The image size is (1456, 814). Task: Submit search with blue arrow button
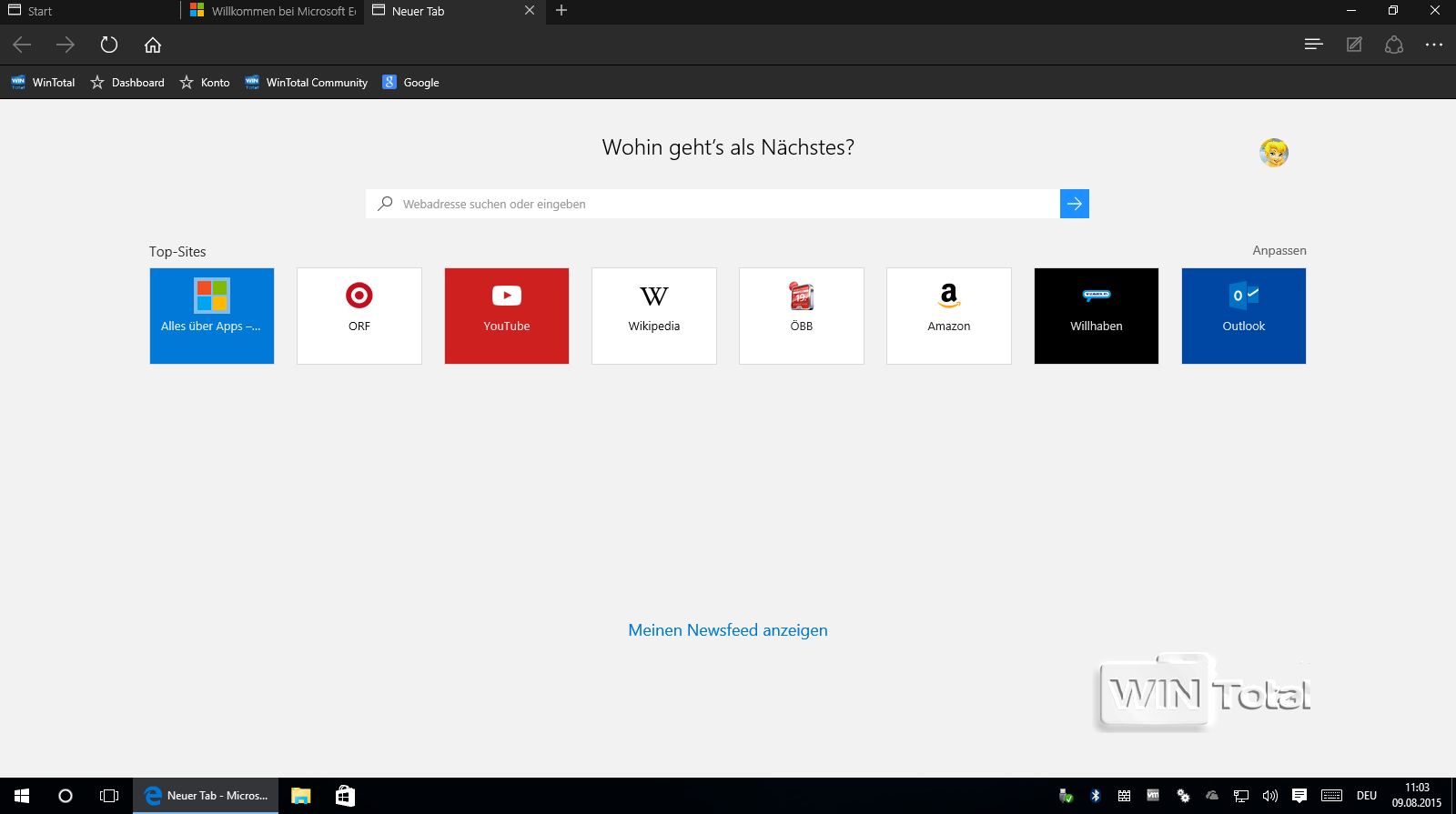point(1075,204)
